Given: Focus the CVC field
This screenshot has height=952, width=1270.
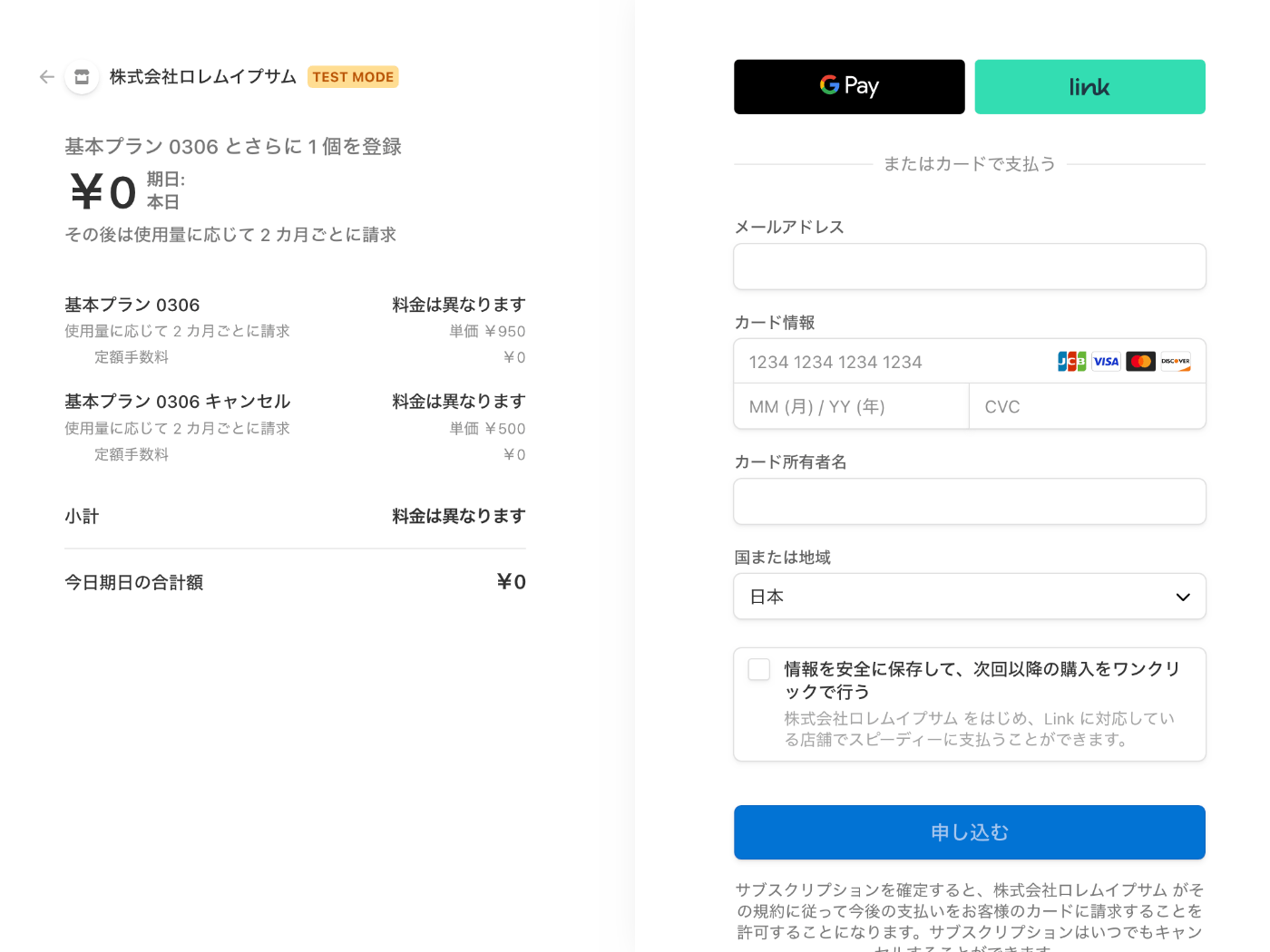Looking at the screenshot, I should tap(1088, 406).
